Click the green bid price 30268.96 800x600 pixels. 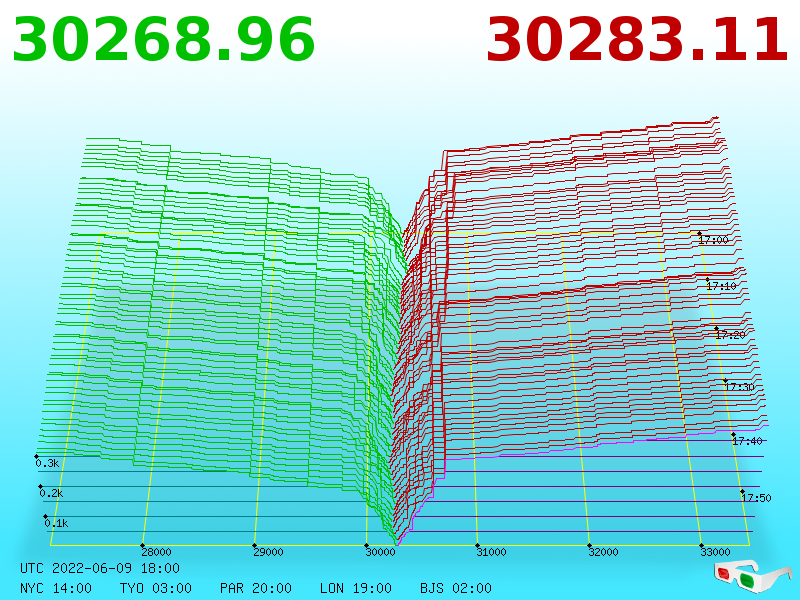click(163, 40)
